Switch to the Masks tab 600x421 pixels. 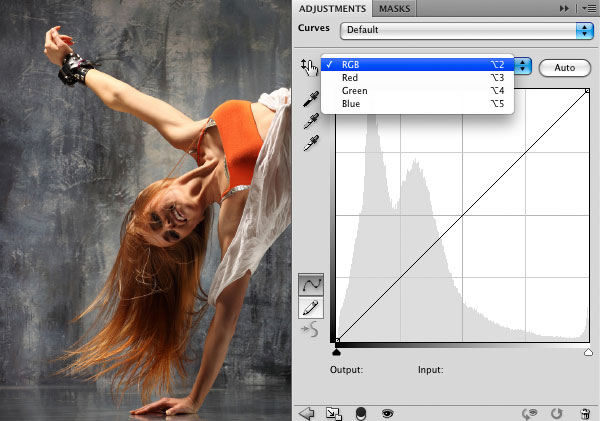[x=395, y=8]
